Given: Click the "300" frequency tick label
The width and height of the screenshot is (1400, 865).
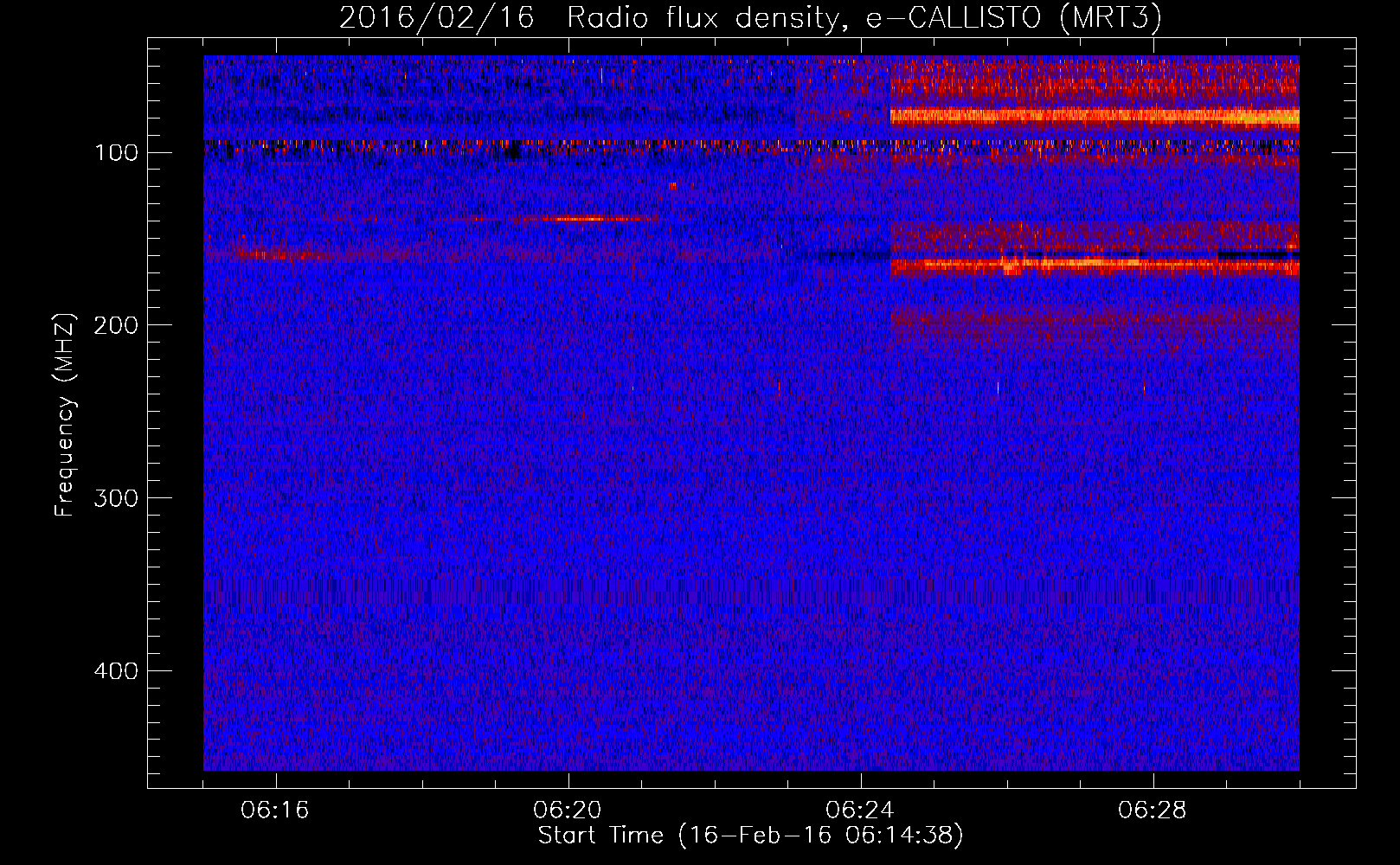Looking at the screenshot, I should pyautogui.click(x=116, y=498).
